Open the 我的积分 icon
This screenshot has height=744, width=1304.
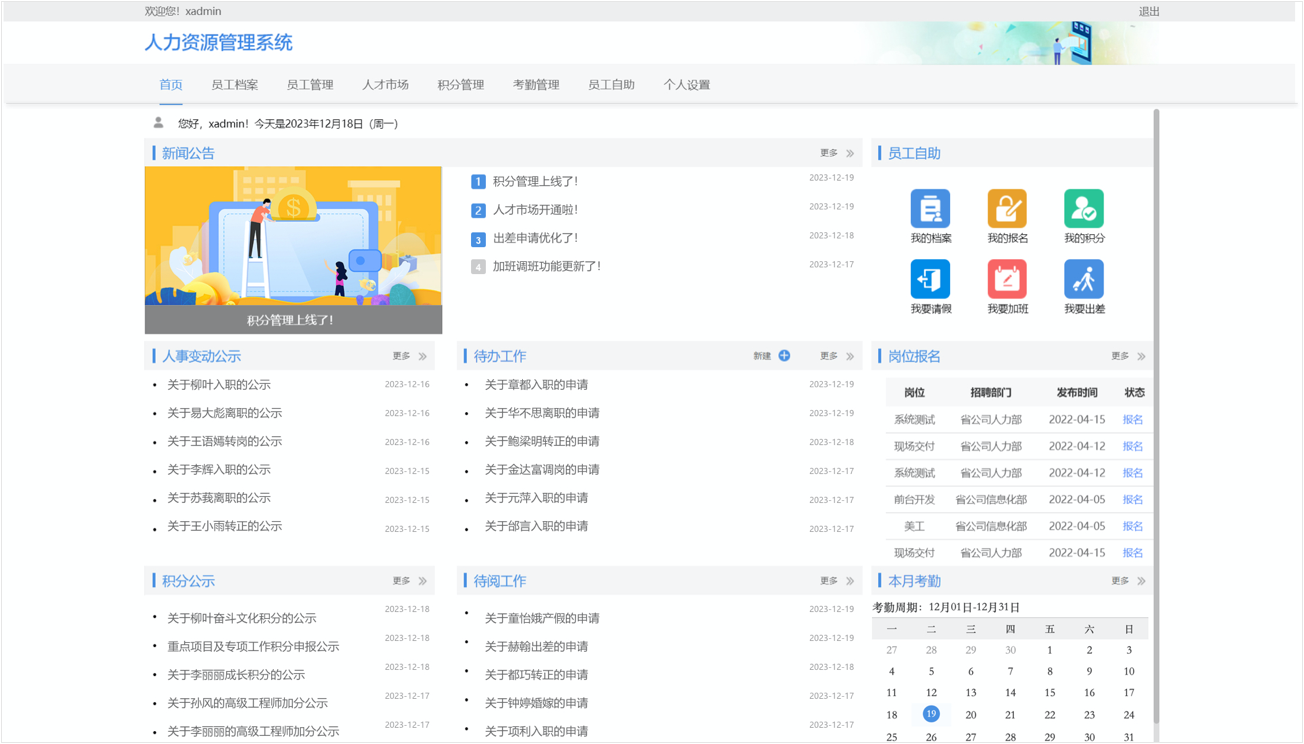click(1084, 209)
